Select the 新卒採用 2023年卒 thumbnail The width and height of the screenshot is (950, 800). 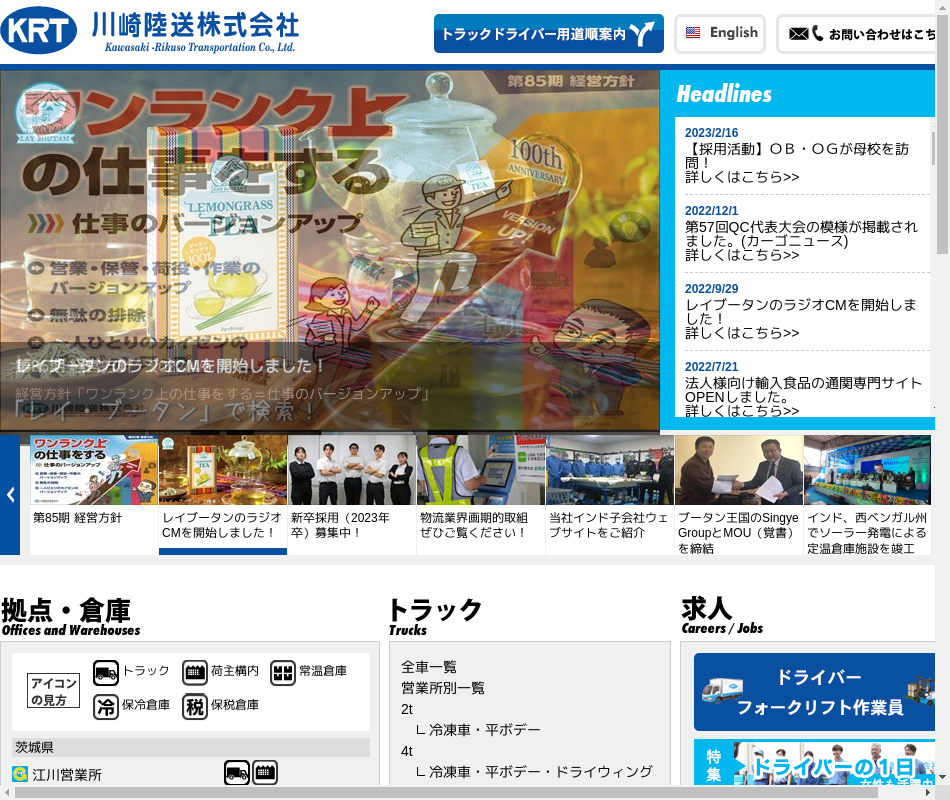pyautogui.click(x=352, y=494)
